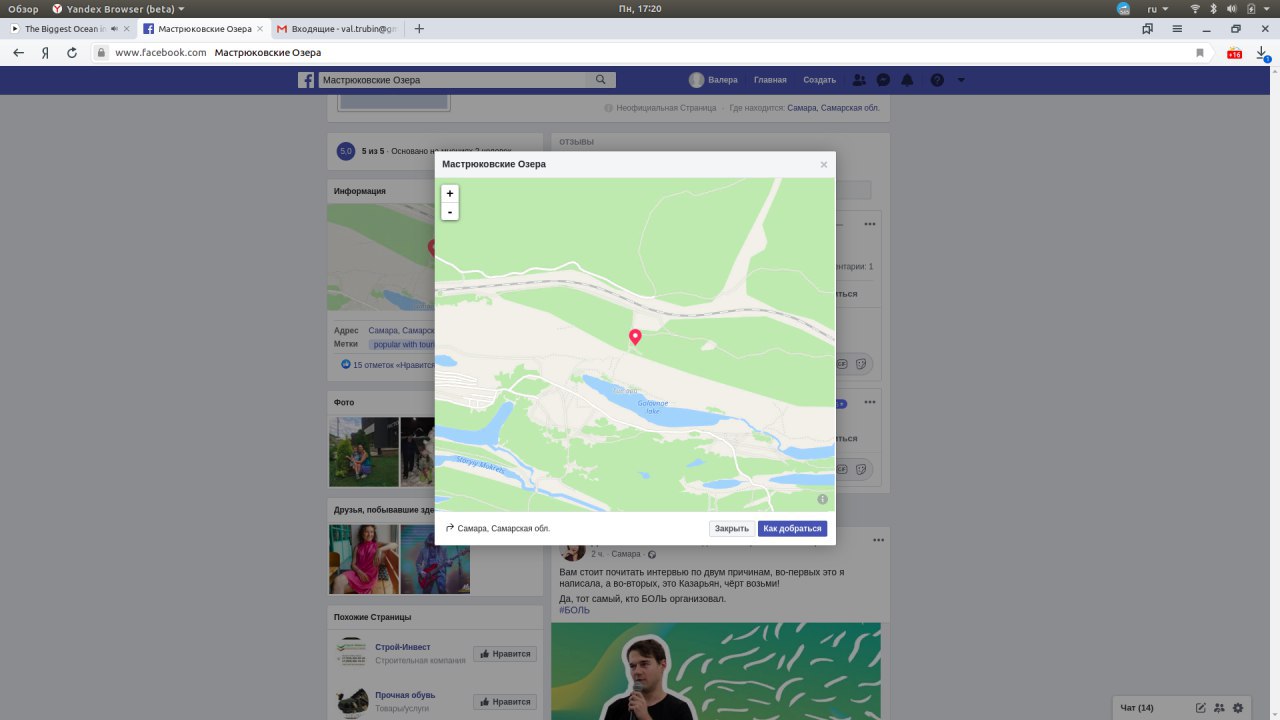Bookmark the page with the bookmark icon
This screenshot has width=1280, height=720.
pyautogui.click(x=1200, y=52)
